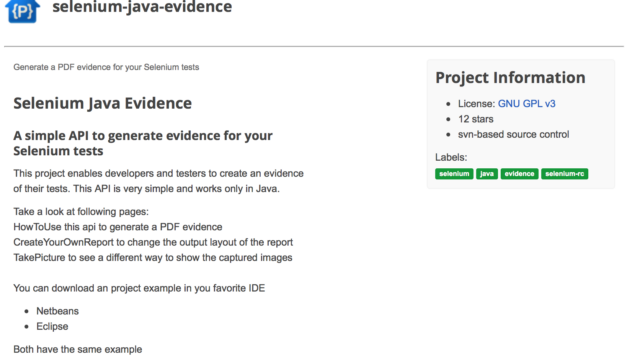Click the selenium-java-evidence project title

point(142,7)
